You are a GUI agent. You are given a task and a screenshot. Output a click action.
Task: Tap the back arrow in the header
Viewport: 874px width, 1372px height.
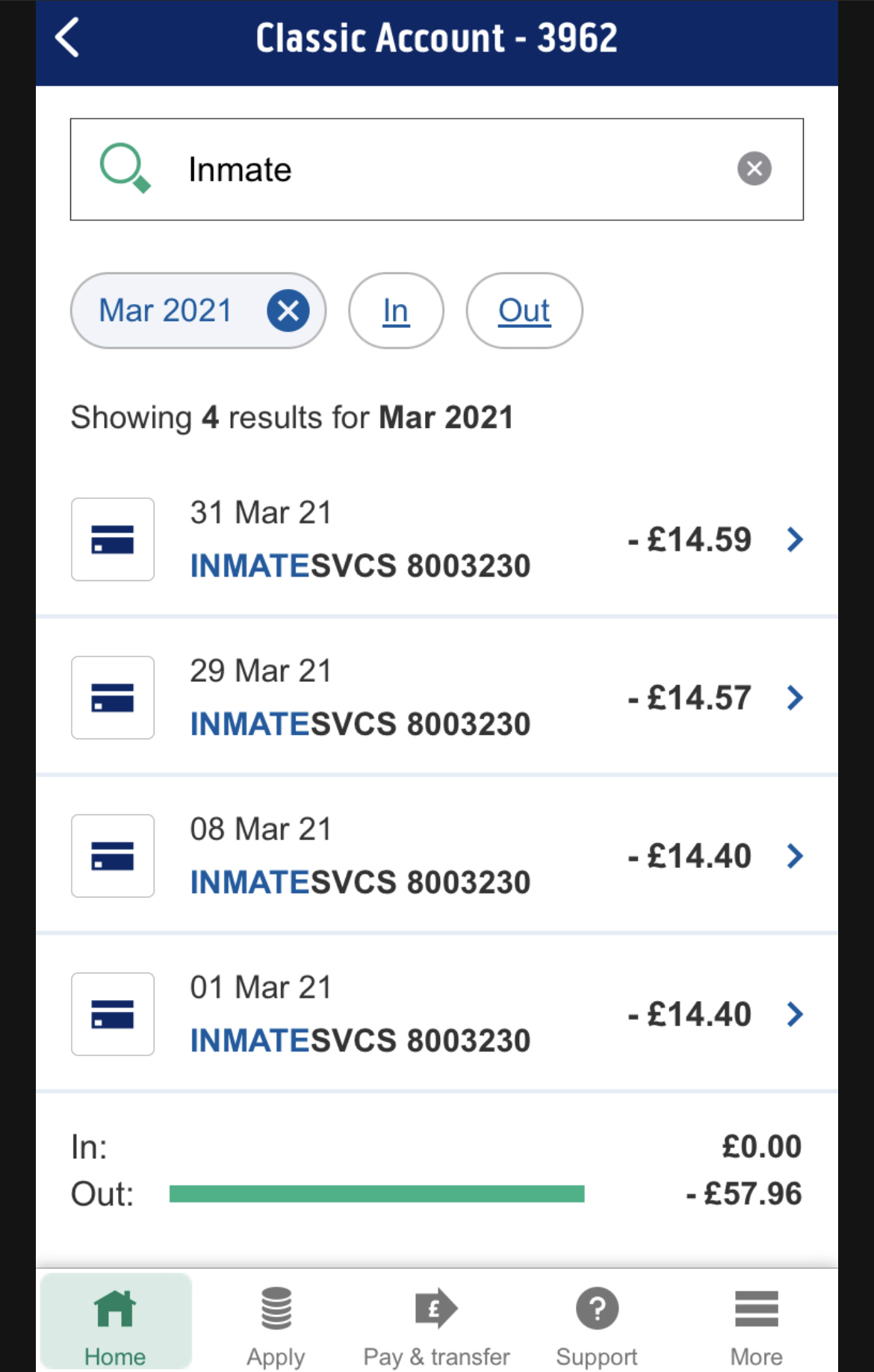click(67, 38)
